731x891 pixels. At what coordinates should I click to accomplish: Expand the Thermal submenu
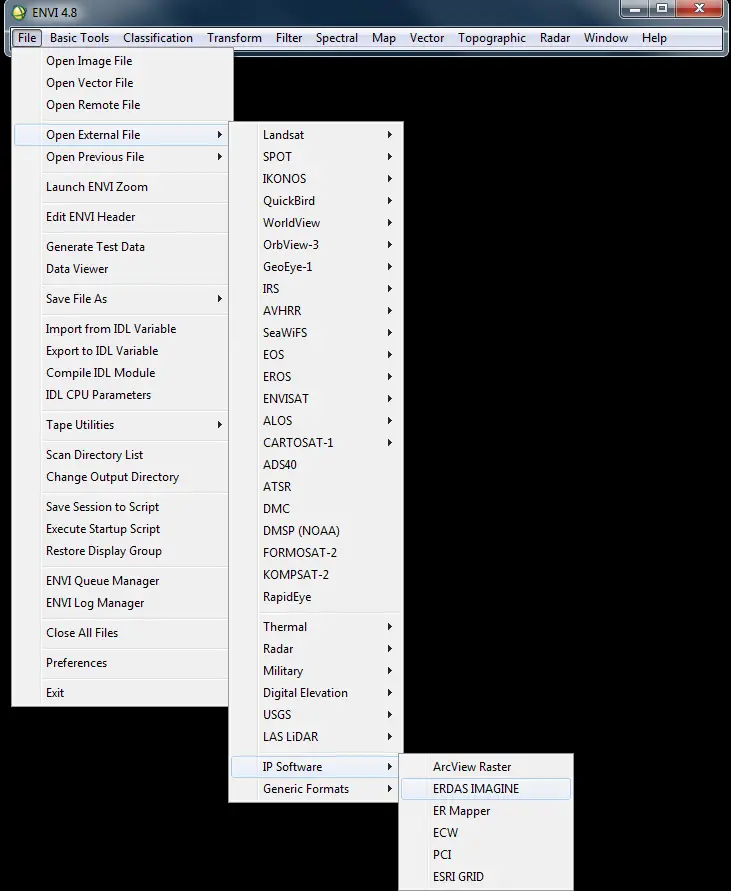(316, 627)
